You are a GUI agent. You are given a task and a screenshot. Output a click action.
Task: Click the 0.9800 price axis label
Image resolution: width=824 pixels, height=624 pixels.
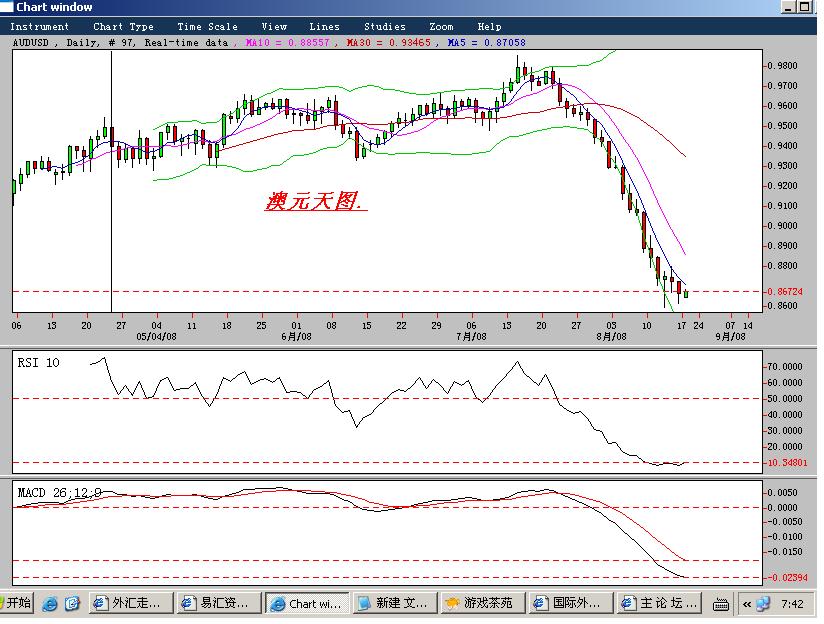tap(782, 66)
